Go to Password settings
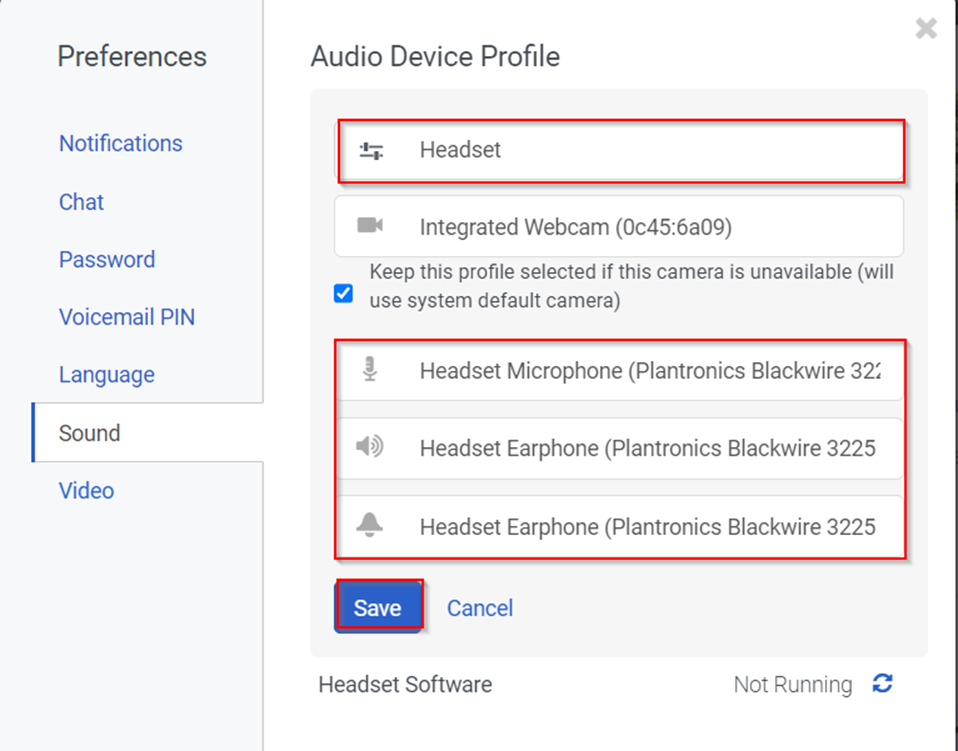Image resolution: width=958 pixels, height=751 pixels. point(107,260)
